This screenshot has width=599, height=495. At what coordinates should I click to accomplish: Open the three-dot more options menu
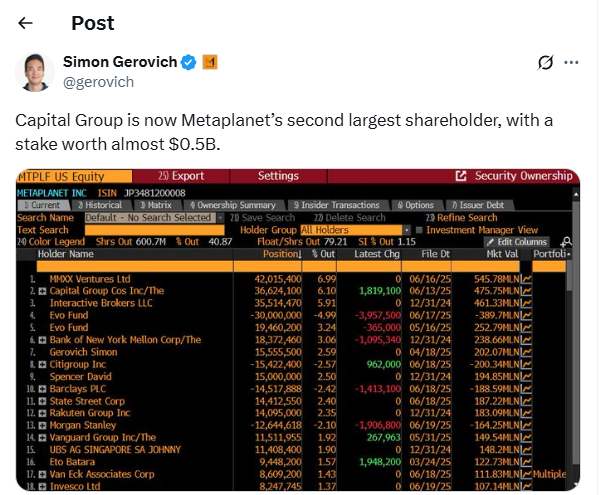click(571, 62)
